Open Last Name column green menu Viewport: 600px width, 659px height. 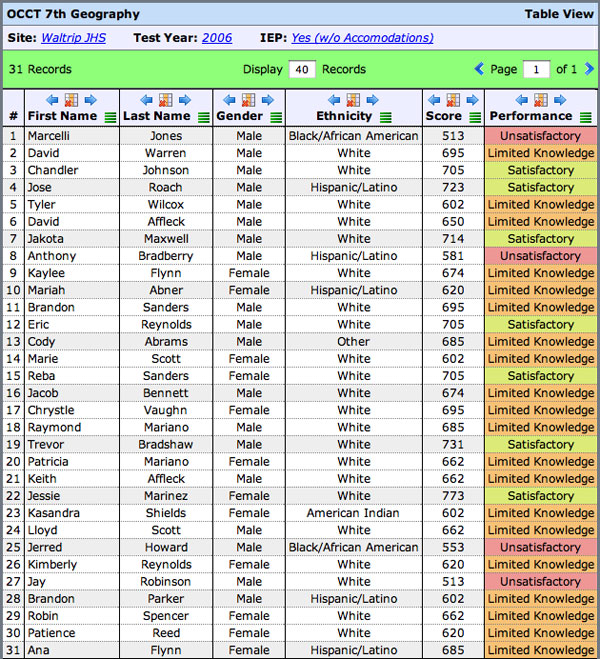click(x=204, y=117)
